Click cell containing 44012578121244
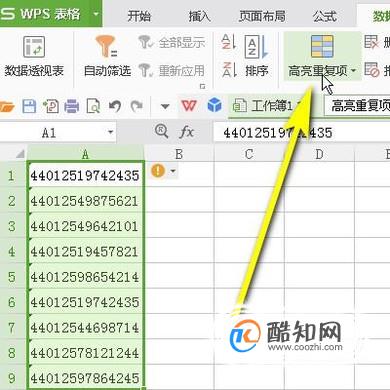Image resolution: width=390 pixels, height=390 pixels. [85, 353]
